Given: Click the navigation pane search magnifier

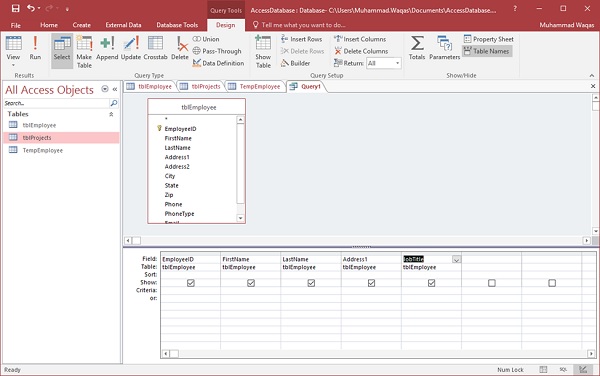Looking at the screenshot, I should tap(114, 103).
